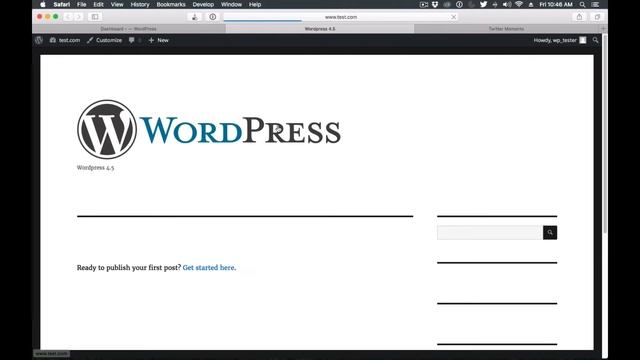Screen dimensions: 640x360
Task: Click the page's vertical scrollbar
Action: (x=605, y=135)
